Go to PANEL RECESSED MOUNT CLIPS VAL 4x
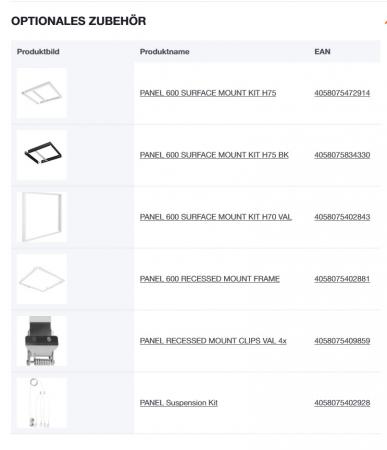The height and width of the screenshot is (450, 387). (x=213, y=341)
